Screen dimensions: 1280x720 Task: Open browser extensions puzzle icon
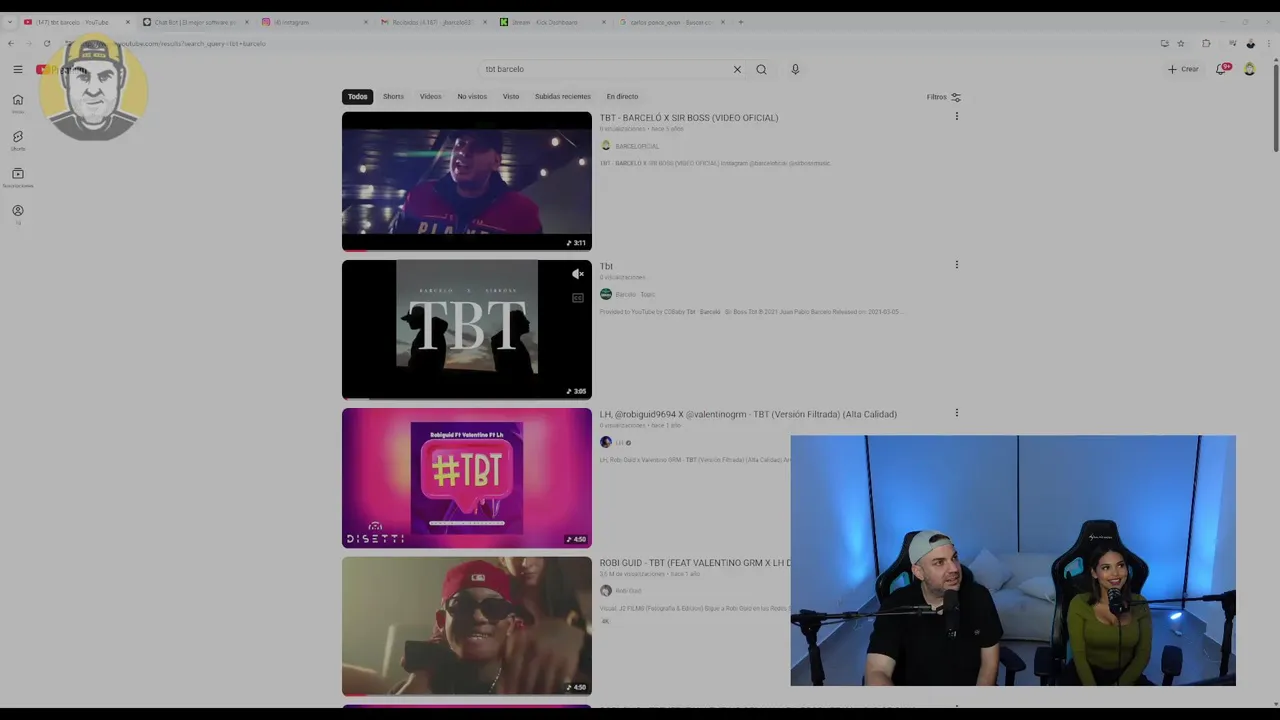click(x=1206, y=43)
